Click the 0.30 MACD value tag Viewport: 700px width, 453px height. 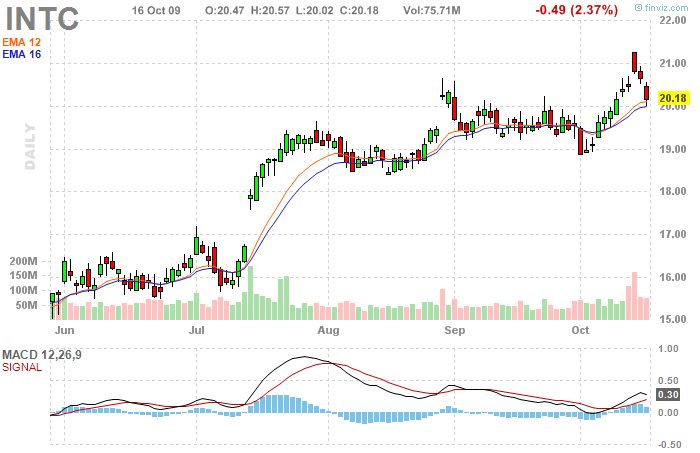pyautogui.click(x=667, y=394)
